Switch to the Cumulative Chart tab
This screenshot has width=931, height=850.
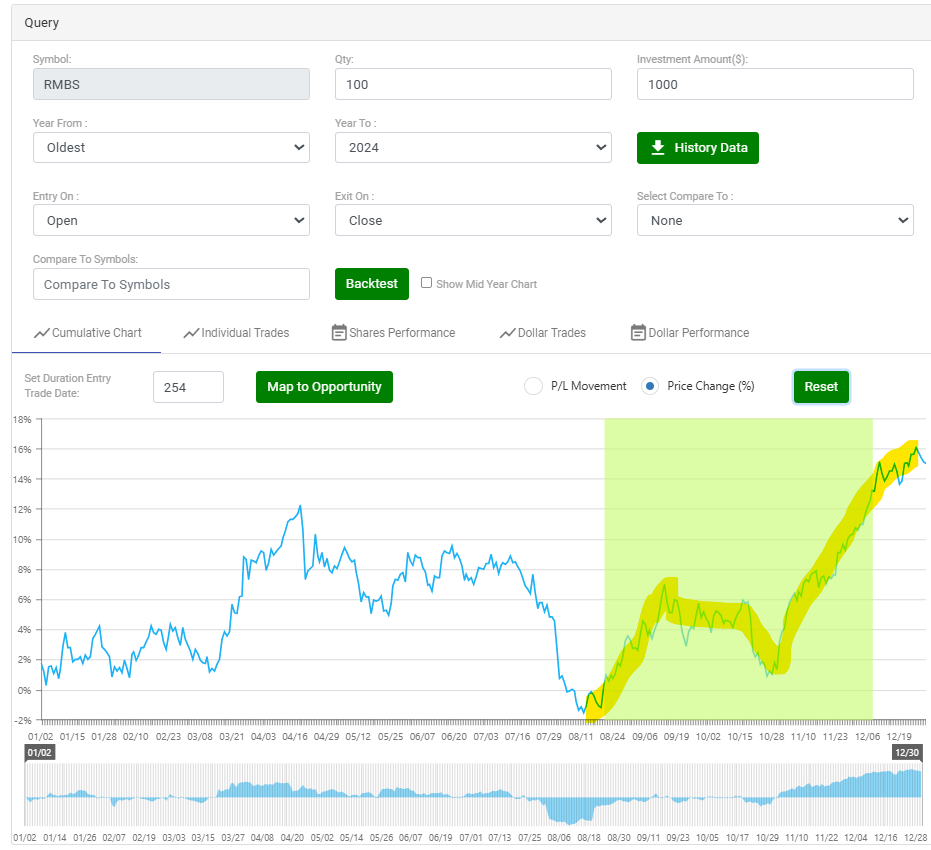tap(87, 333)
